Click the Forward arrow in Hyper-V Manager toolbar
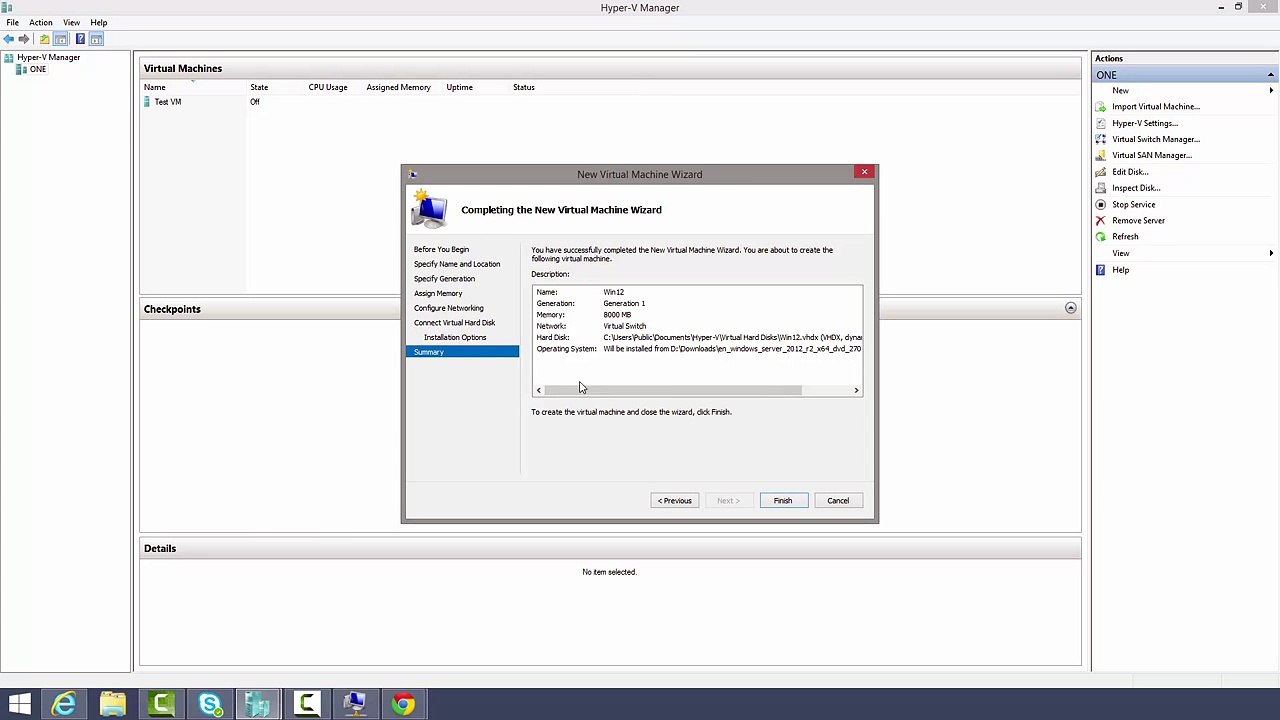Image resolution: width=1280 pixels, height=720 pixels. tap(24, 39)
